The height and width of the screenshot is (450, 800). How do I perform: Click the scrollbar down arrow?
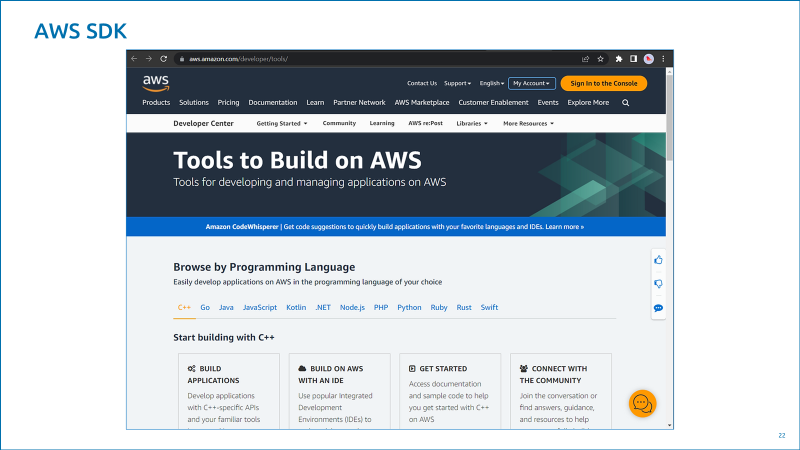[669, 425]
